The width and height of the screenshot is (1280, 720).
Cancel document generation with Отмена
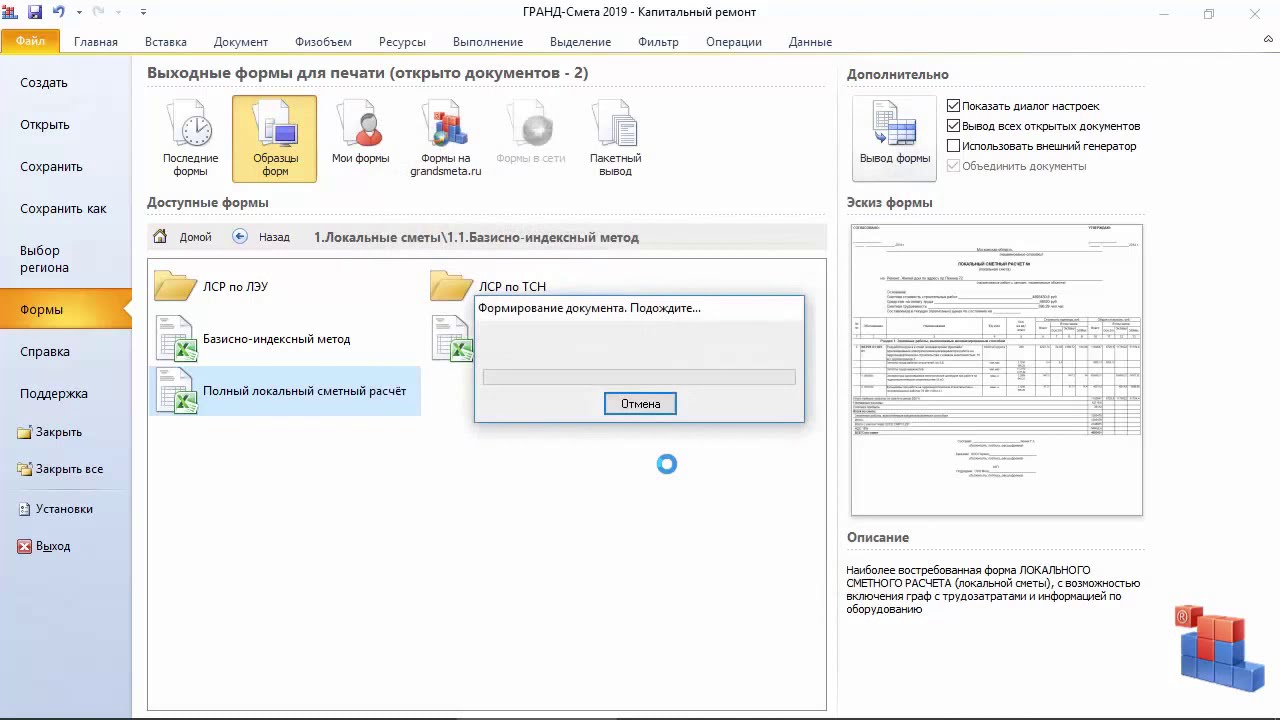[640, 403]
